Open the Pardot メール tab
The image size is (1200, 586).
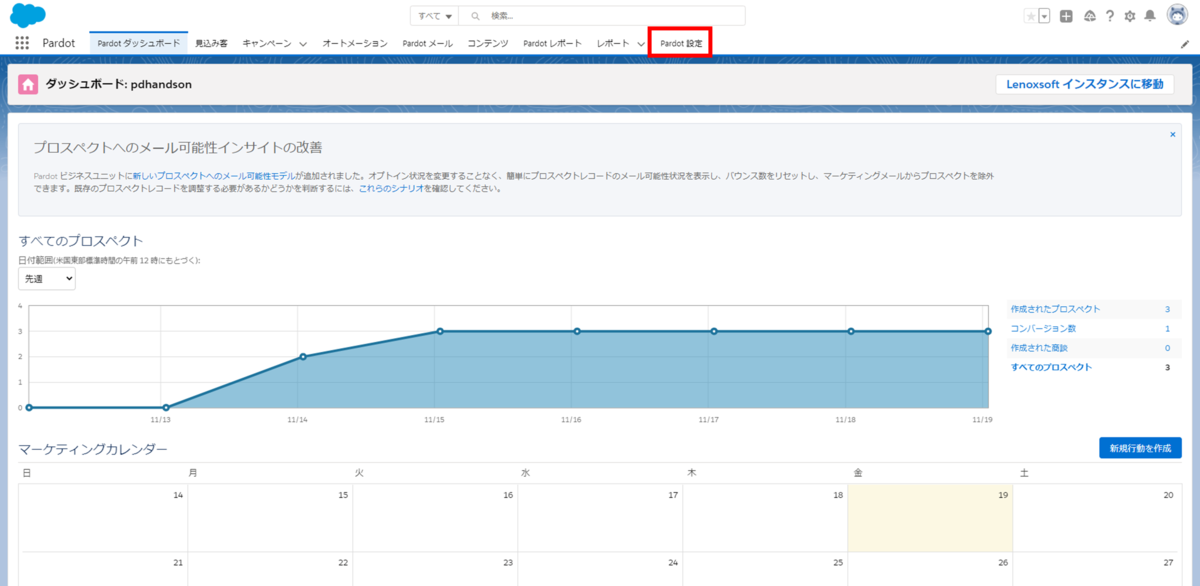click(x=427, y=44)
